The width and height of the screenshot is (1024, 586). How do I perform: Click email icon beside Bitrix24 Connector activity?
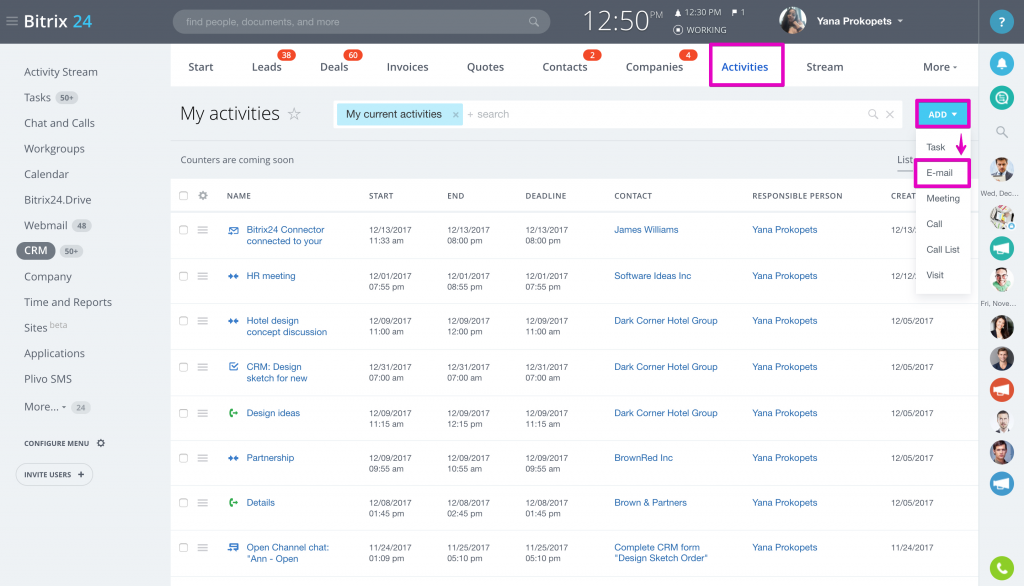[x=233, y=230]
